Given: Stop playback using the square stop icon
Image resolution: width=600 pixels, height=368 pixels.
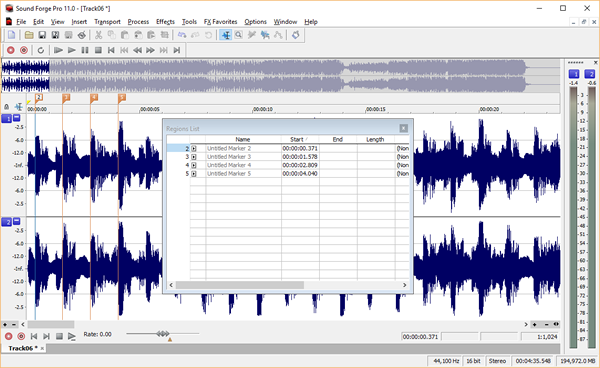Looking at the screenshot, I should point(98,50).
